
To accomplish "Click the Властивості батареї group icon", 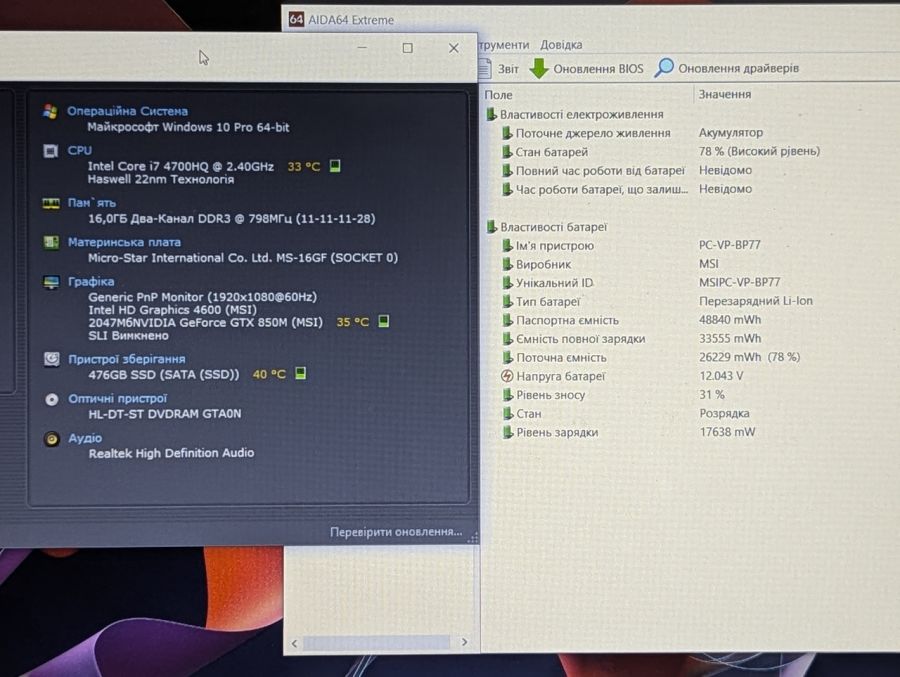I will 491,227.
